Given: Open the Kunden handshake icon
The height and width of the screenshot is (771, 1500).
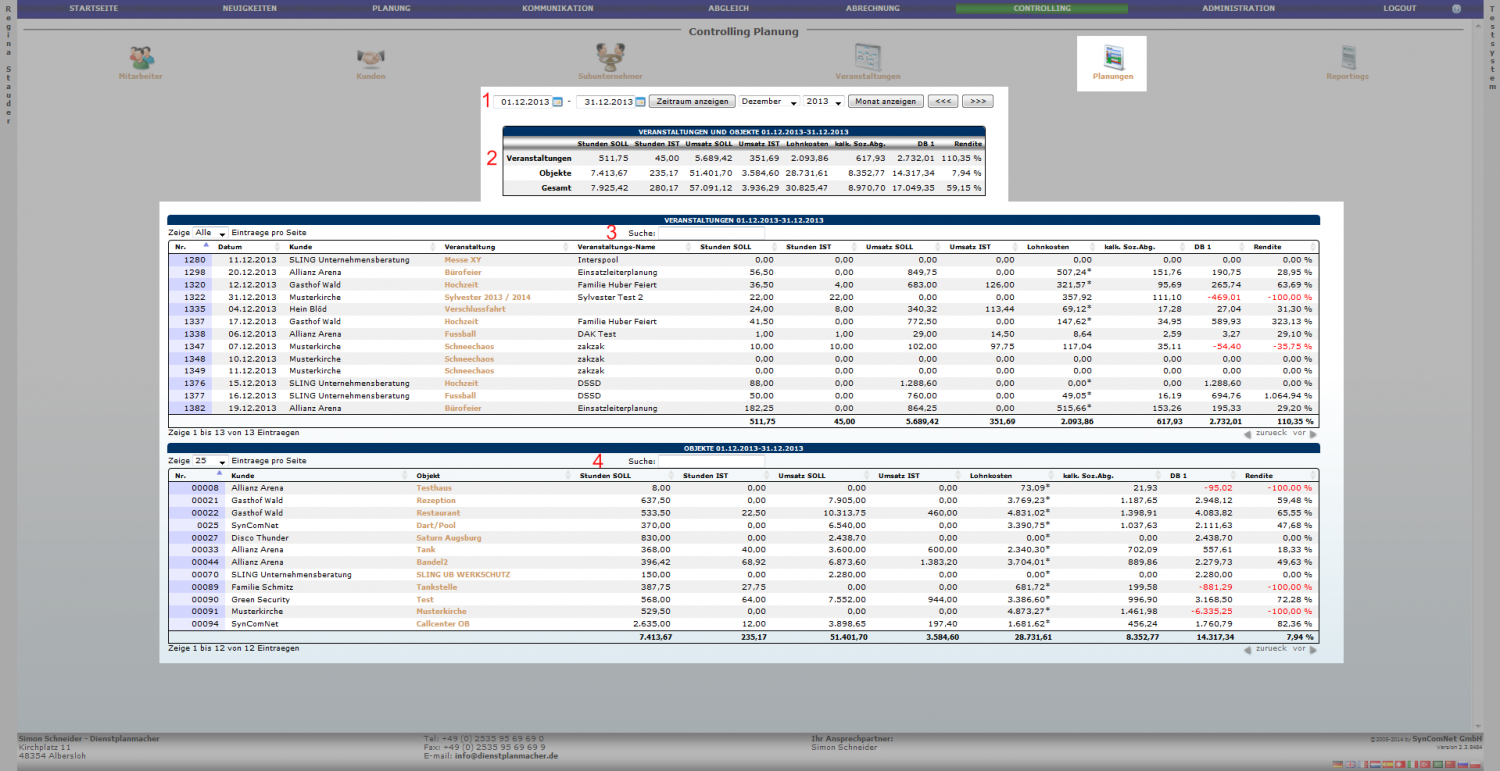Looking at the screenshot, I should (371, 57).
